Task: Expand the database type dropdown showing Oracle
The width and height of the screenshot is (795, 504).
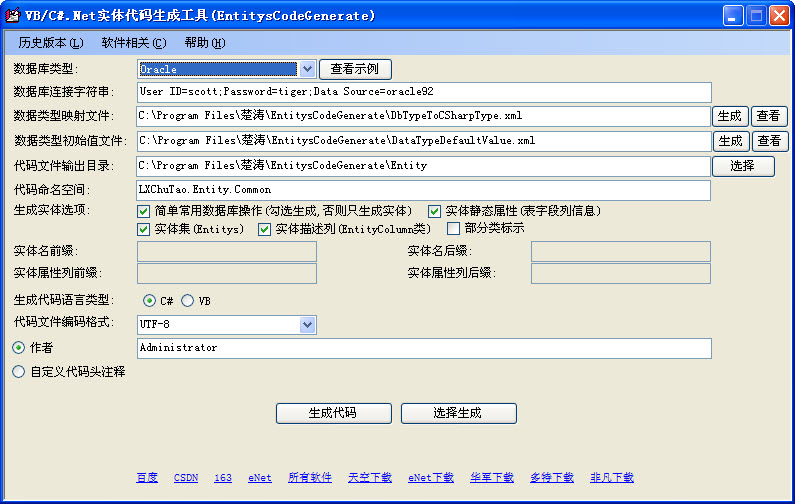Action: point(307,69)
